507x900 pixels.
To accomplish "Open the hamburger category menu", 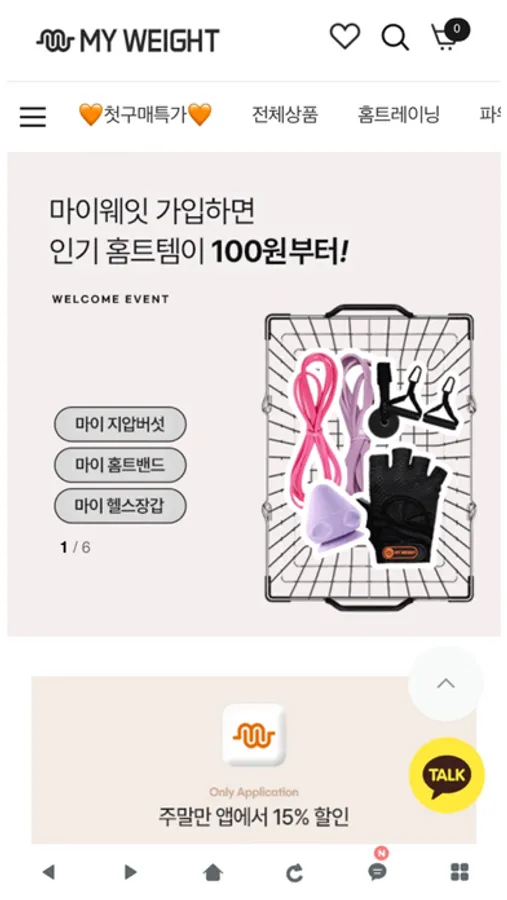I will 33,117.
